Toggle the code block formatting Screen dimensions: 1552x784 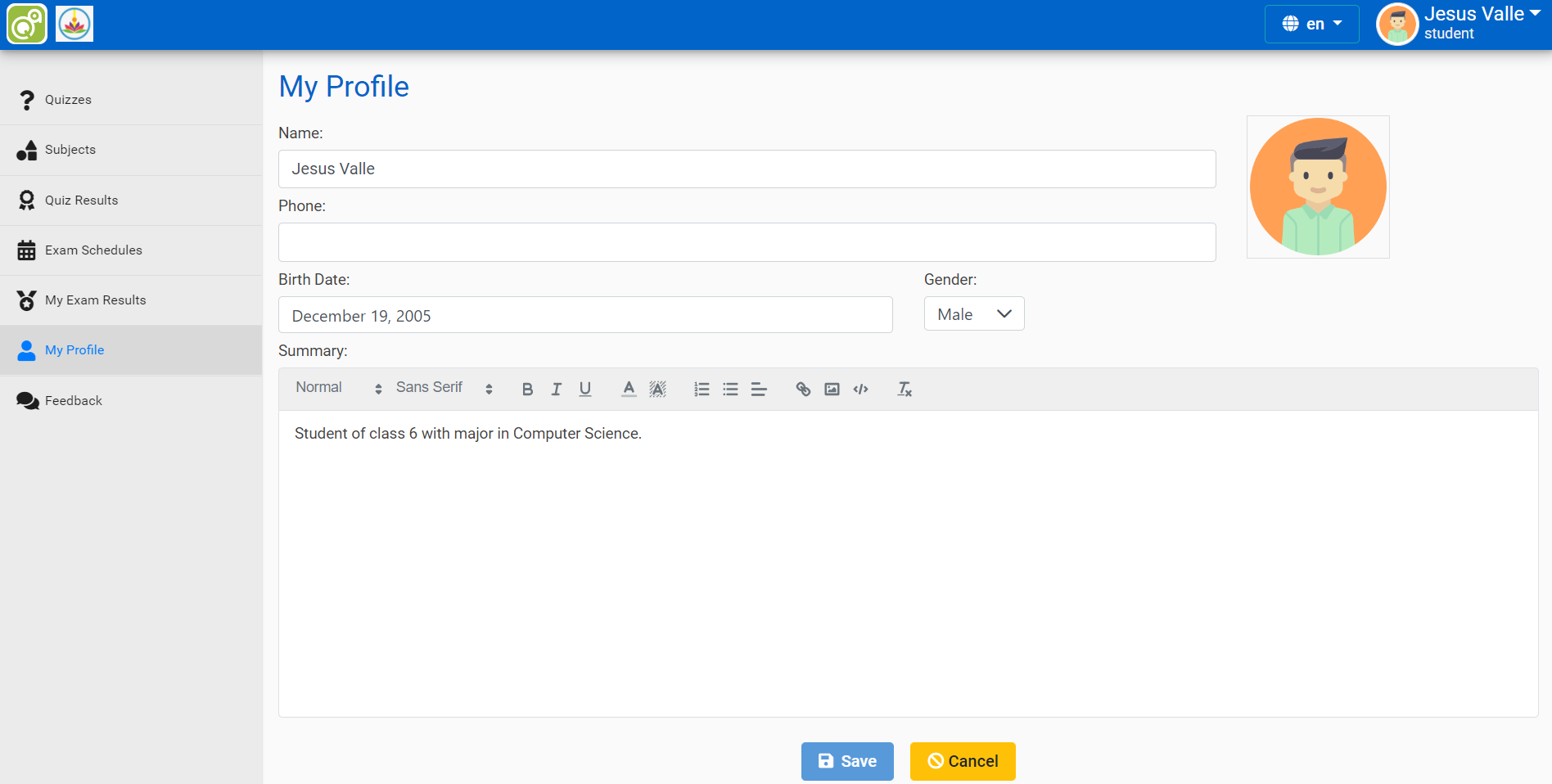[x=860, y=390]
